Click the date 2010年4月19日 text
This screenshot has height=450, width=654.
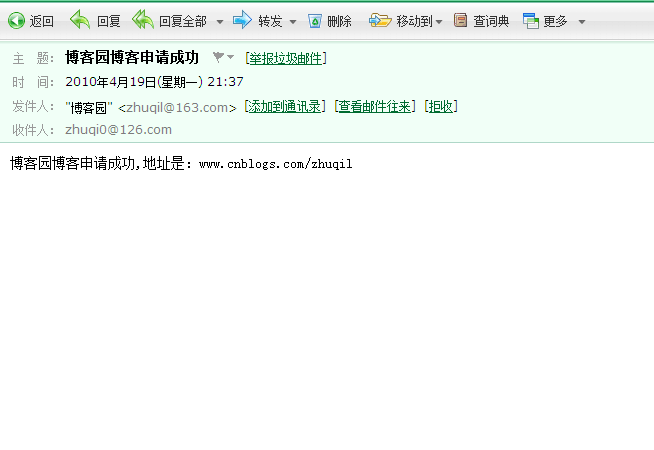tap(111, 82)
